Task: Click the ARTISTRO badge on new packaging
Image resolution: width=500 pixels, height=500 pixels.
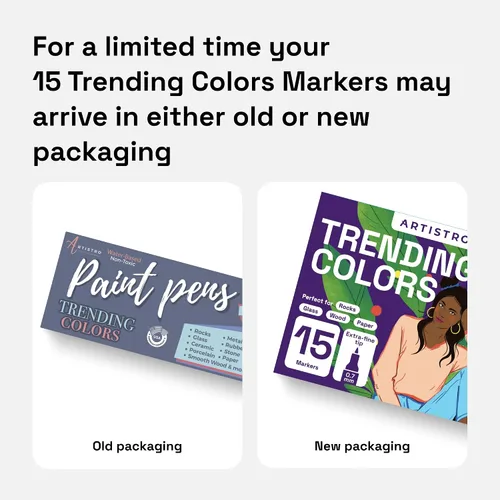Action: [431, 230]
